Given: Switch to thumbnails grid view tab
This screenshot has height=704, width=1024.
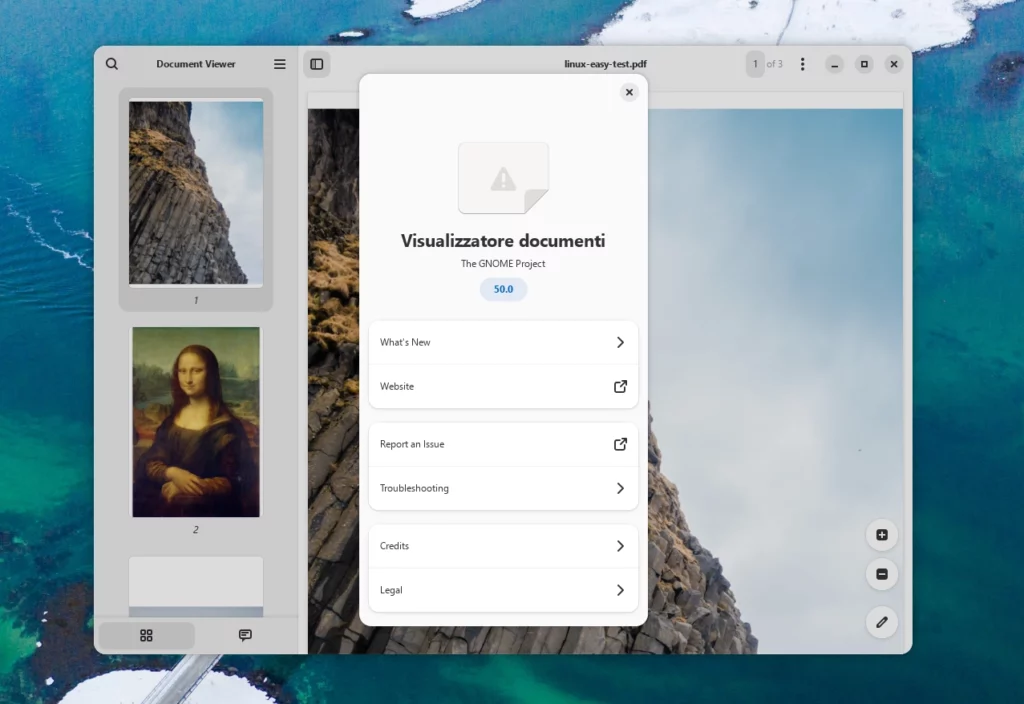Looking at the screenshot, I should [x=146, y=635].
